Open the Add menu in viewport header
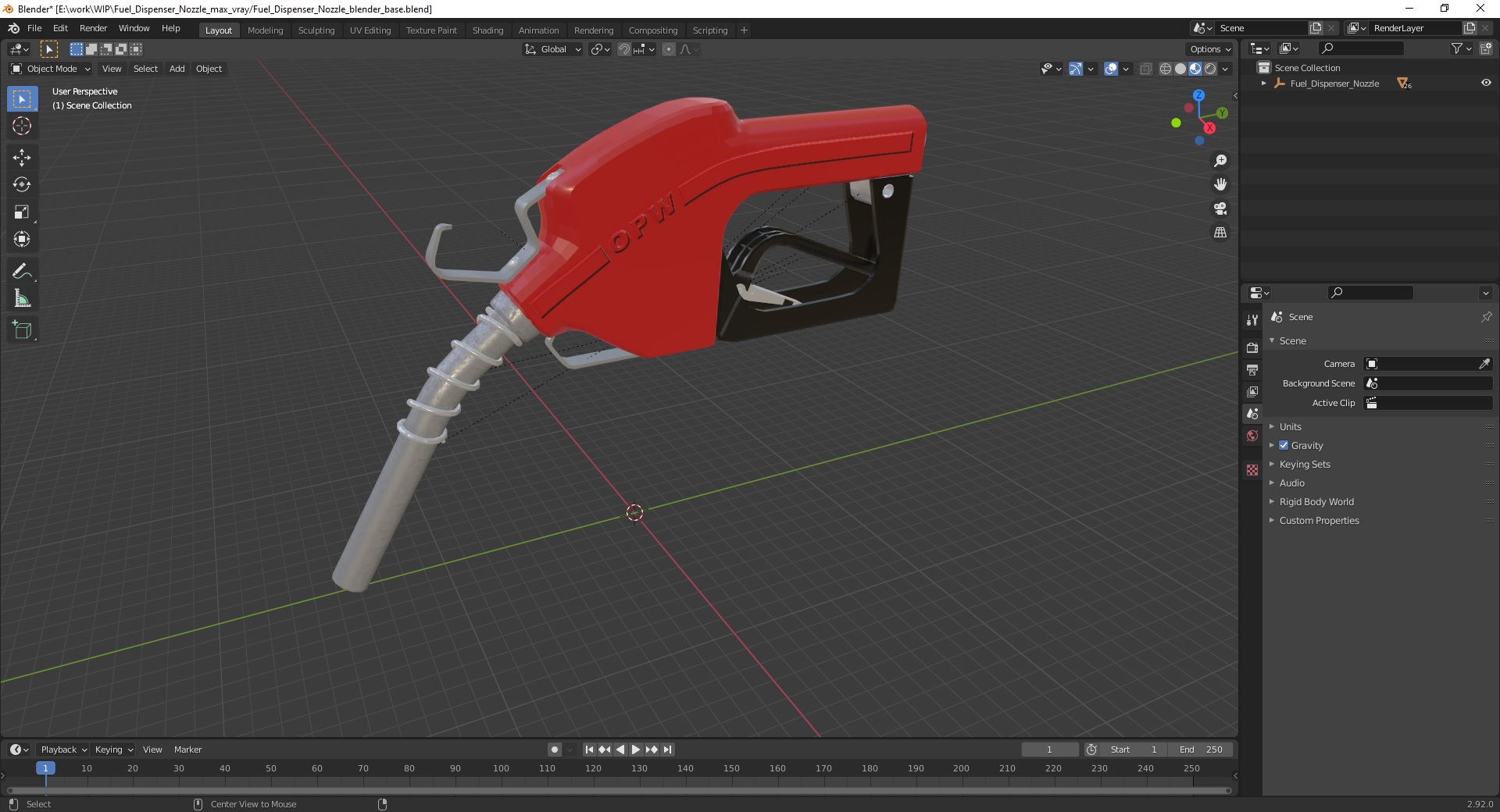This screenshot has width=1500, height=812. (177, 69)
